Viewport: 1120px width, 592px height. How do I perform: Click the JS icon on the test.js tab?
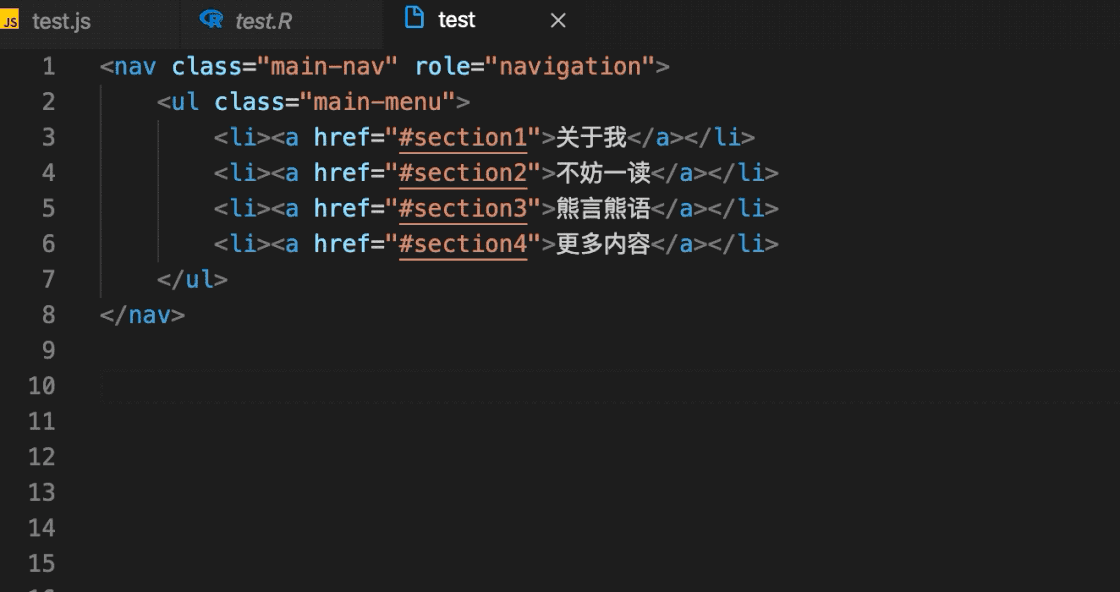pos(10,21)
